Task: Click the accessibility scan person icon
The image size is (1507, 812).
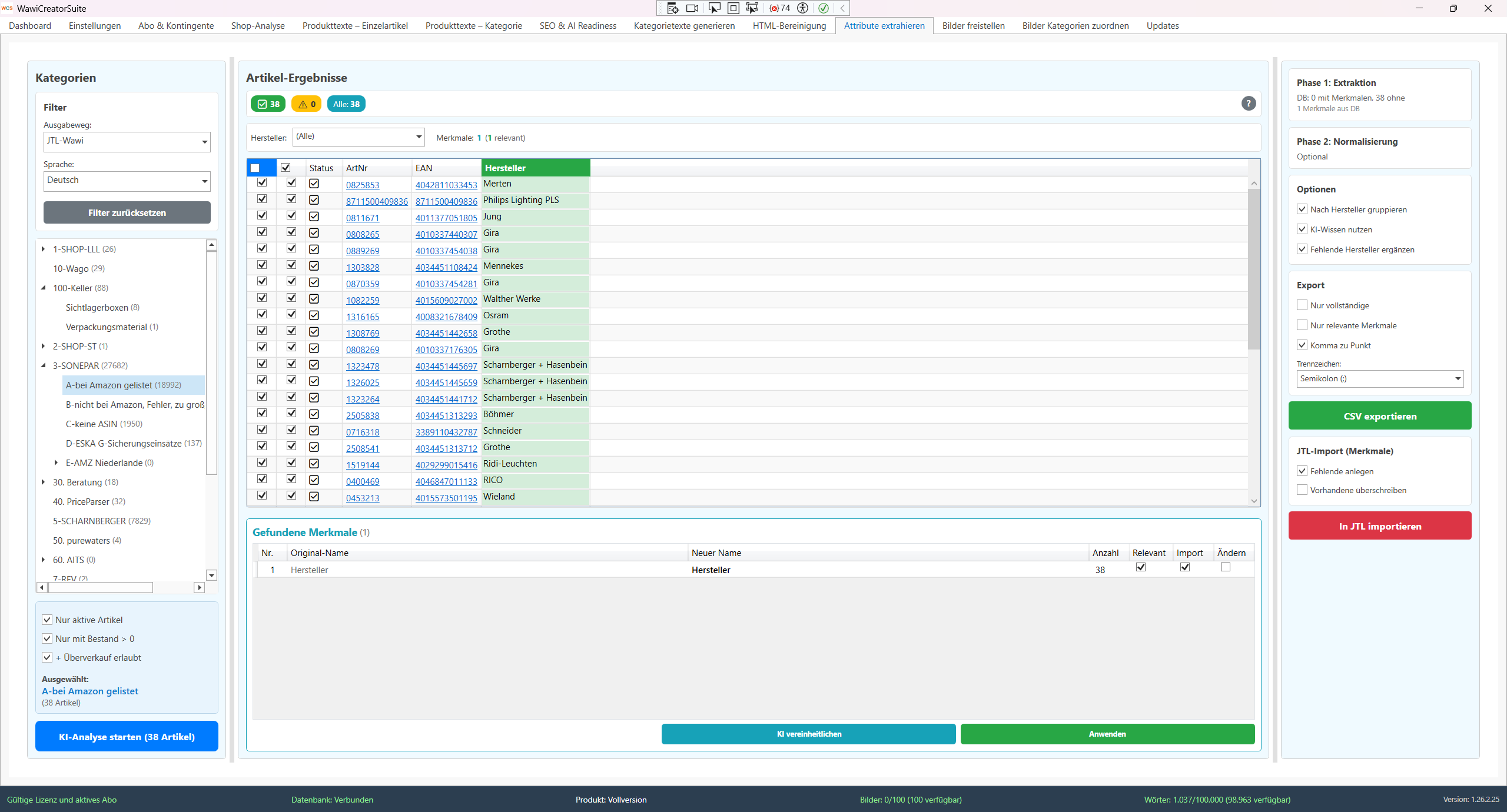Action: click(x=802, y=8)
